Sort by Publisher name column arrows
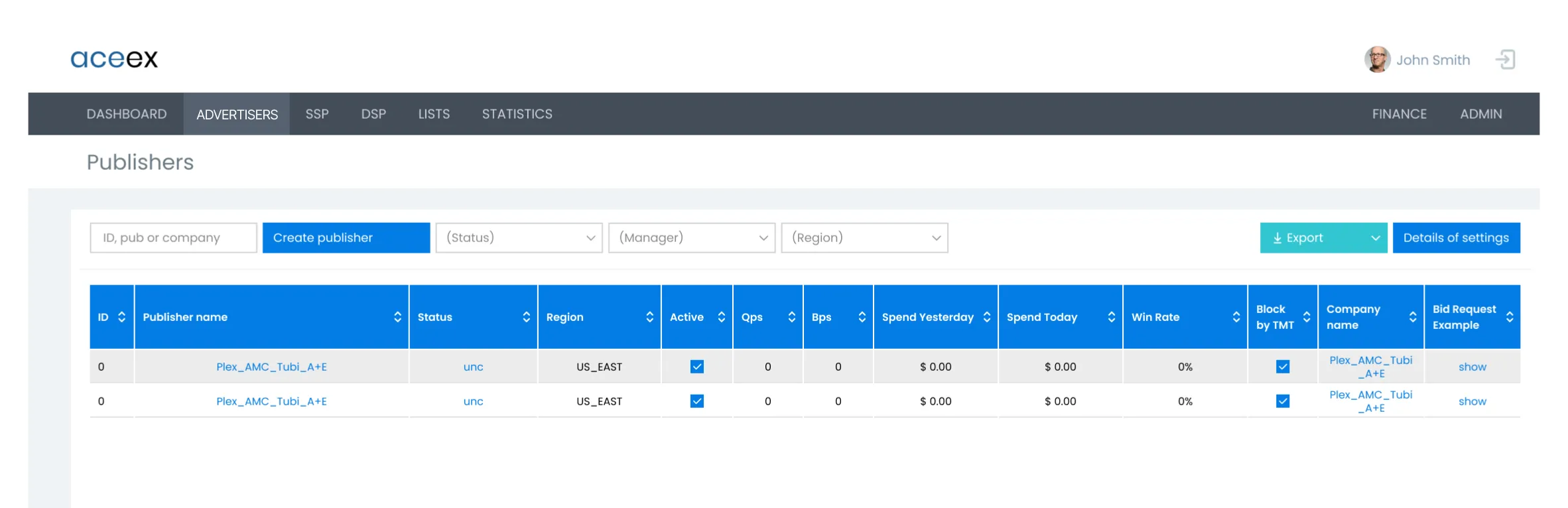The image size is (1568, 508). (397, 317)
